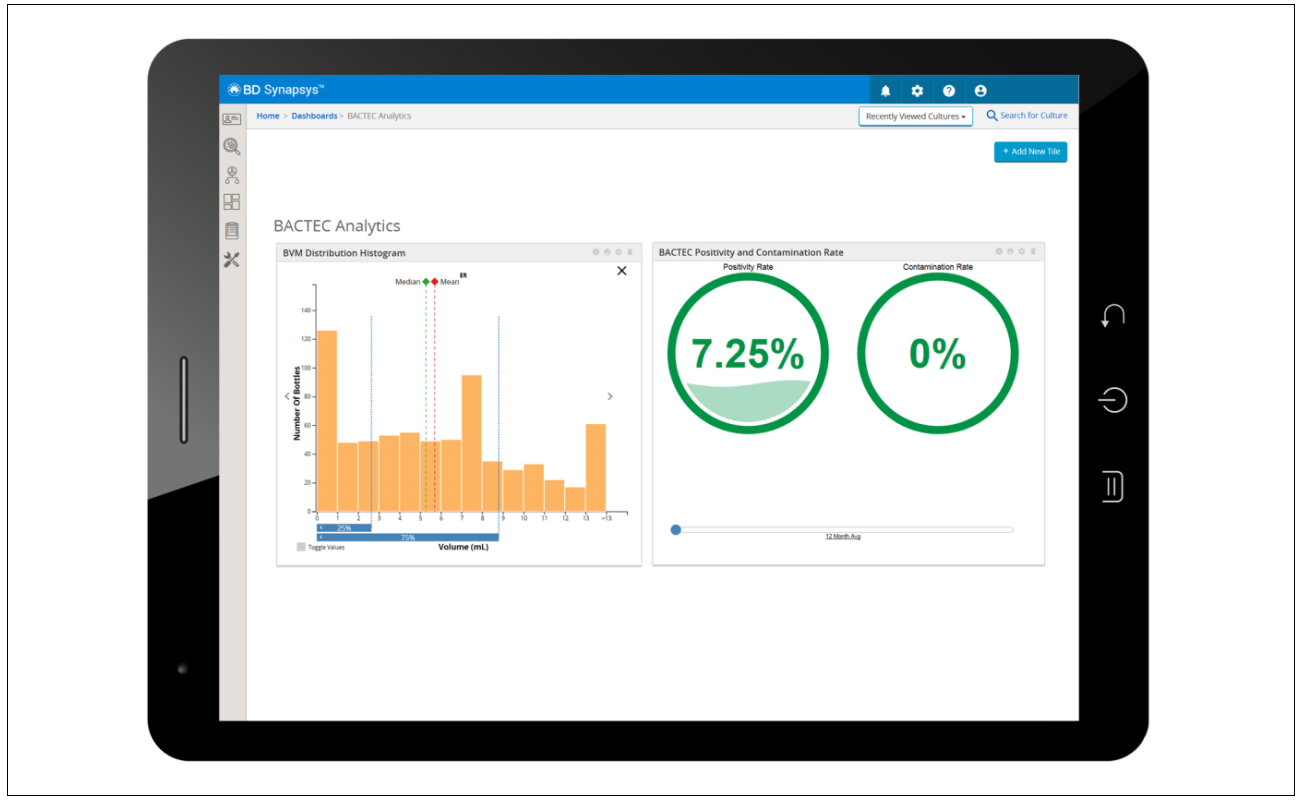
Task: Open the patient ID card sidebar icon
Action: point(231,118)
